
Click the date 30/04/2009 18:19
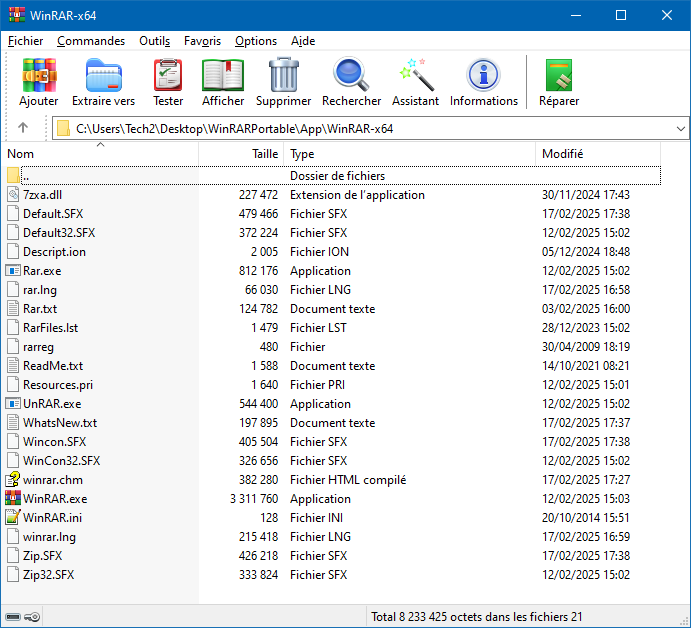pos(586,347)
